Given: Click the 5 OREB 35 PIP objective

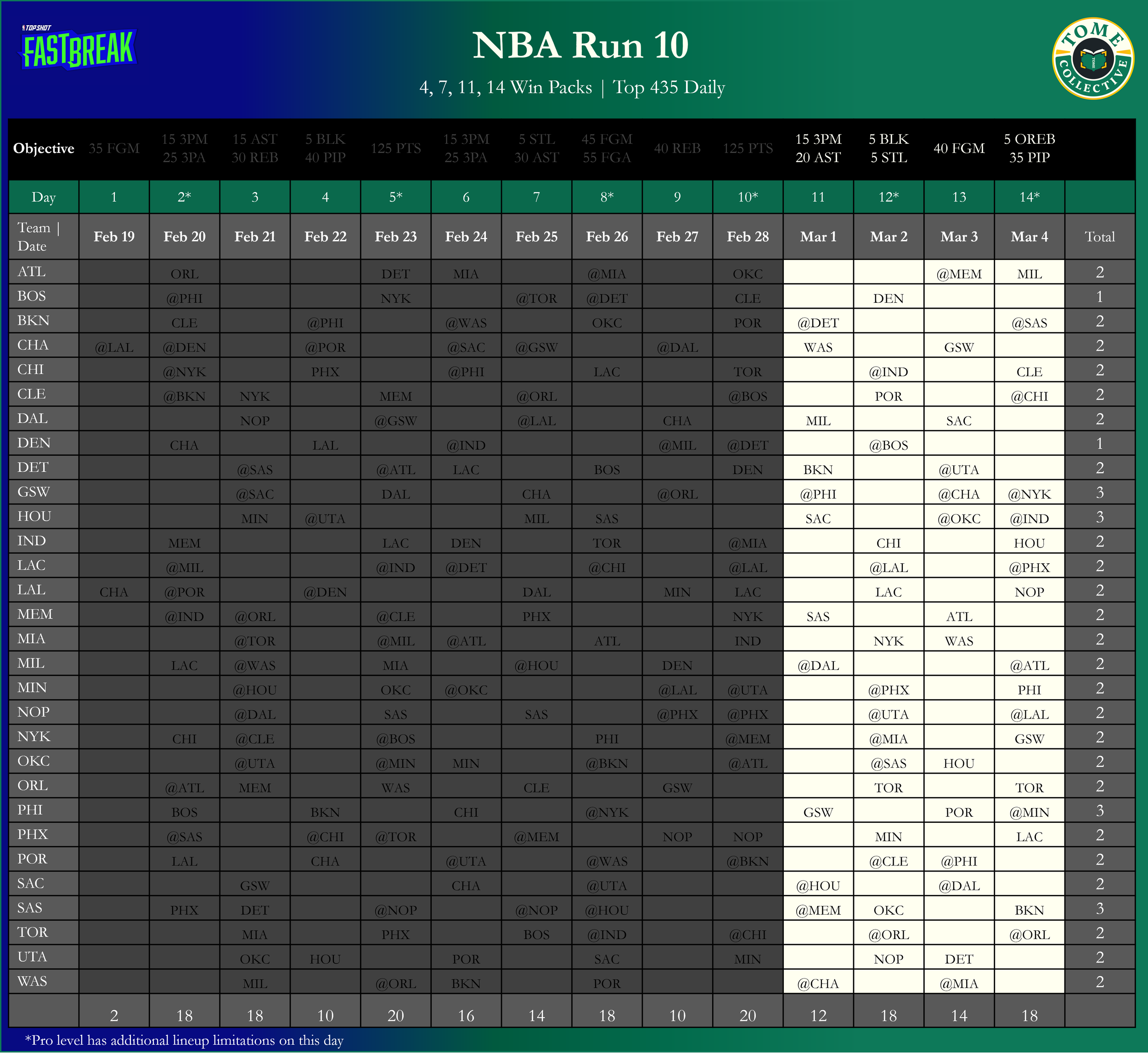Looking at the screenshot, I should tap(1029, 148).
